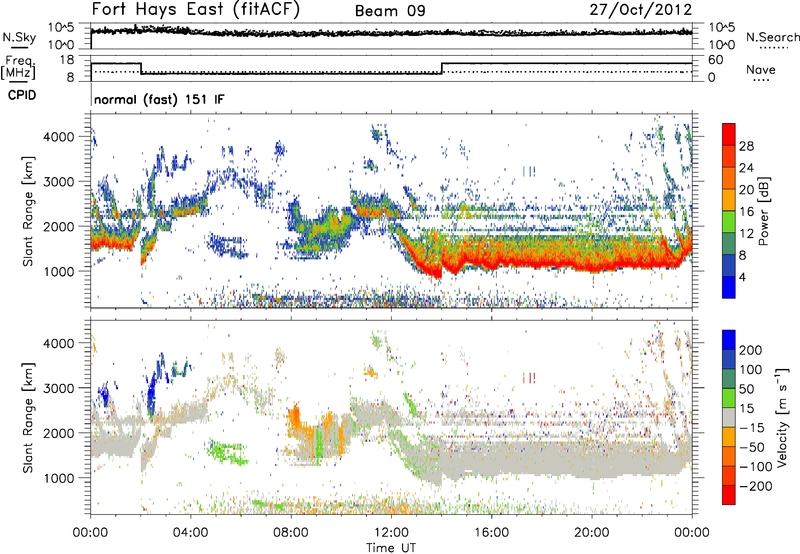Click the "16:00" time tick label

pyautogui.click(x=491, y=533)
